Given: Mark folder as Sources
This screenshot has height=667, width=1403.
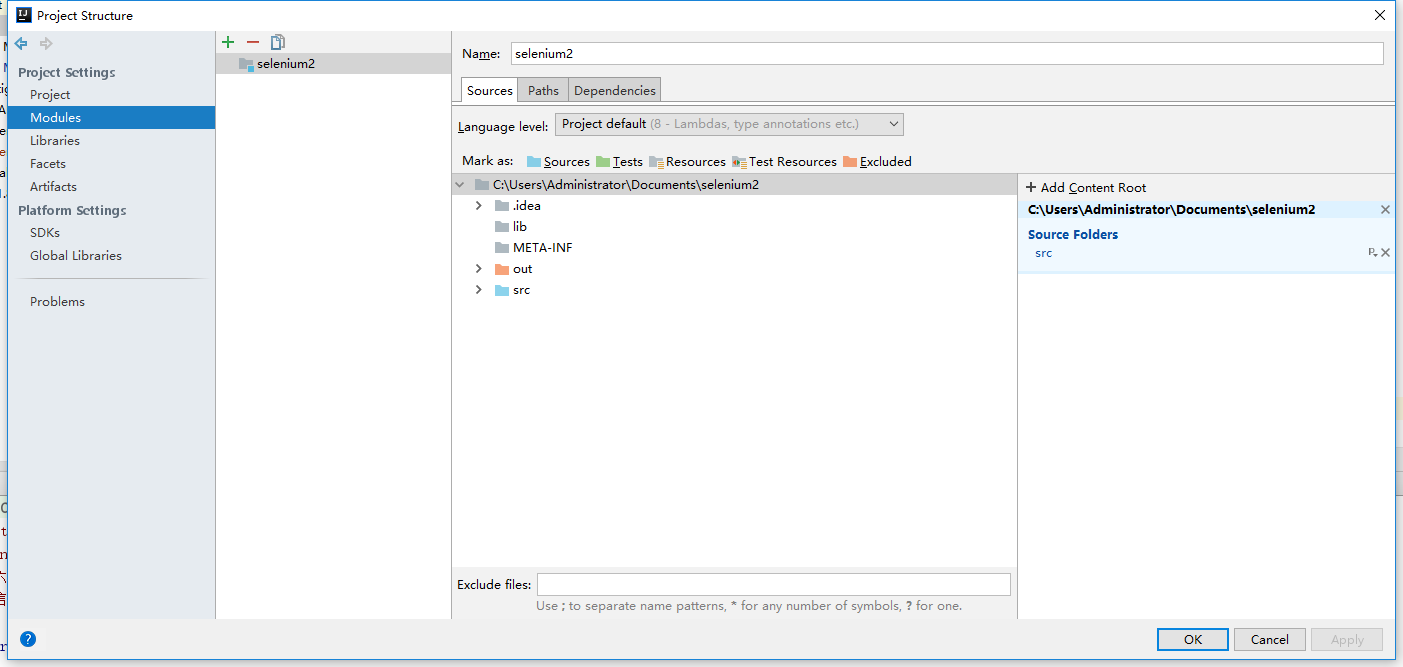Looking at the screenshot, I should [558, 162].
